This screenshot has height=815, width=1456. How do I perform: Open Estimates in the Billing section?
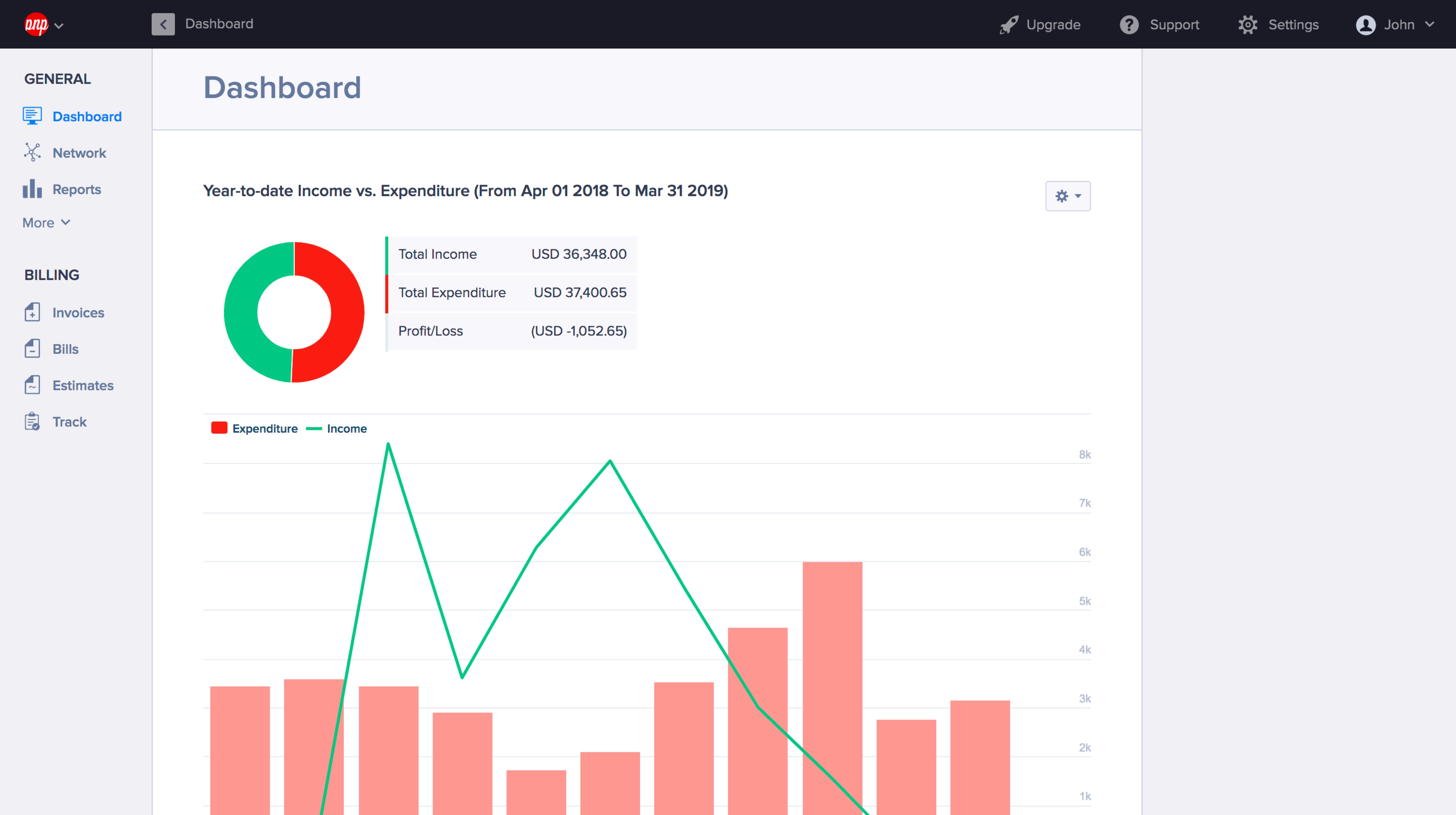coord(83,385)
